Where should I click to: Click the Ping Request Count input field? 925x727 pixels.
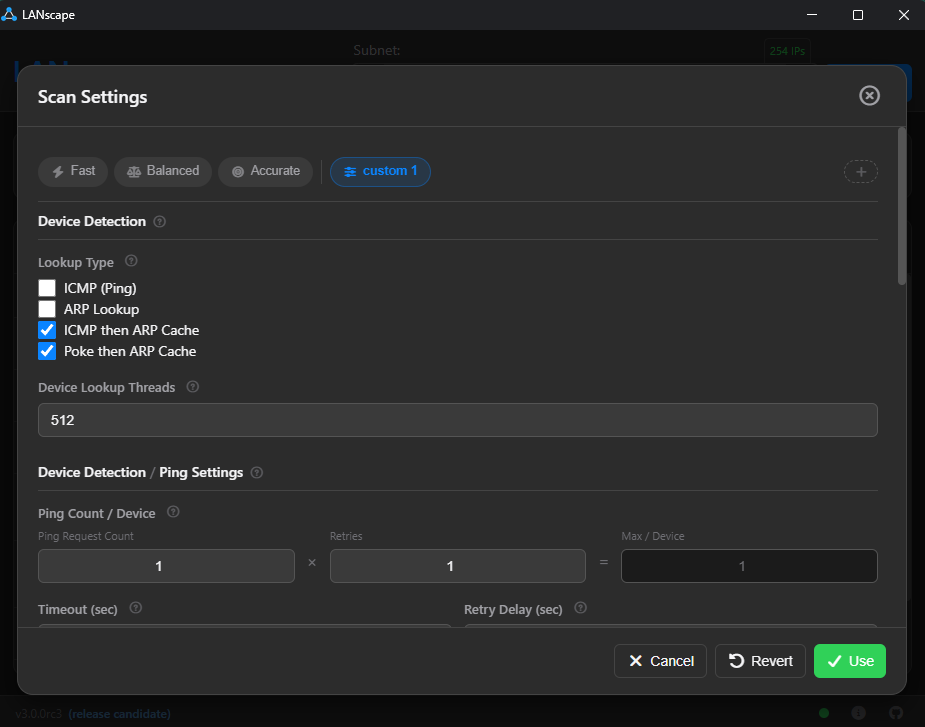point(166,566)
